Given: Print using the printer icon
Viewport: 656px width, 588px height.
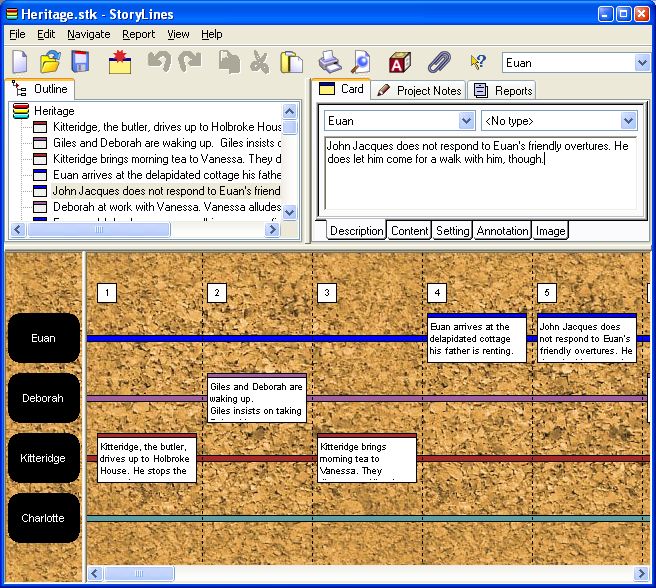Looking at the screenshot, I should [330, 62].
